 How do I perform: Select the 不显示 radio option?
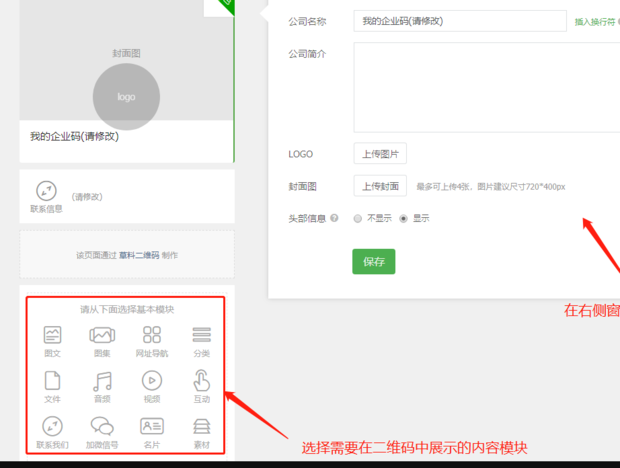pyautogui.click(x=358, y=218)
